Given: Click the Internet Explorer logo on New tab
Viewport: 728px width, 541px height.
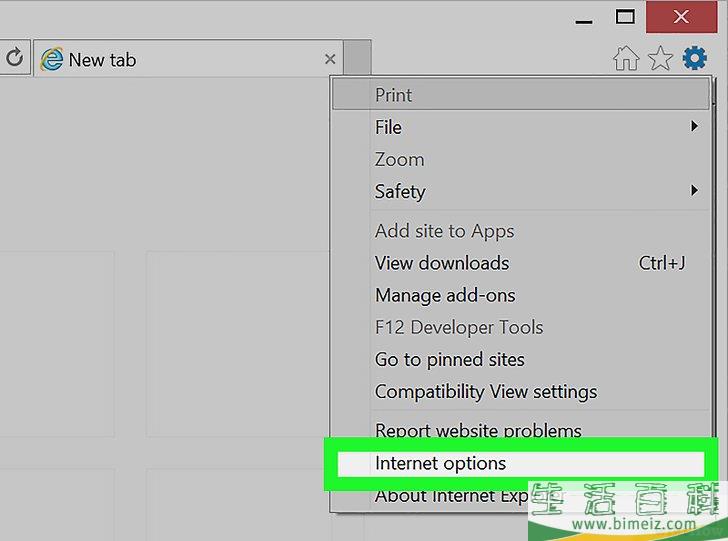Looking at the screenshot, I should (52, 59).
